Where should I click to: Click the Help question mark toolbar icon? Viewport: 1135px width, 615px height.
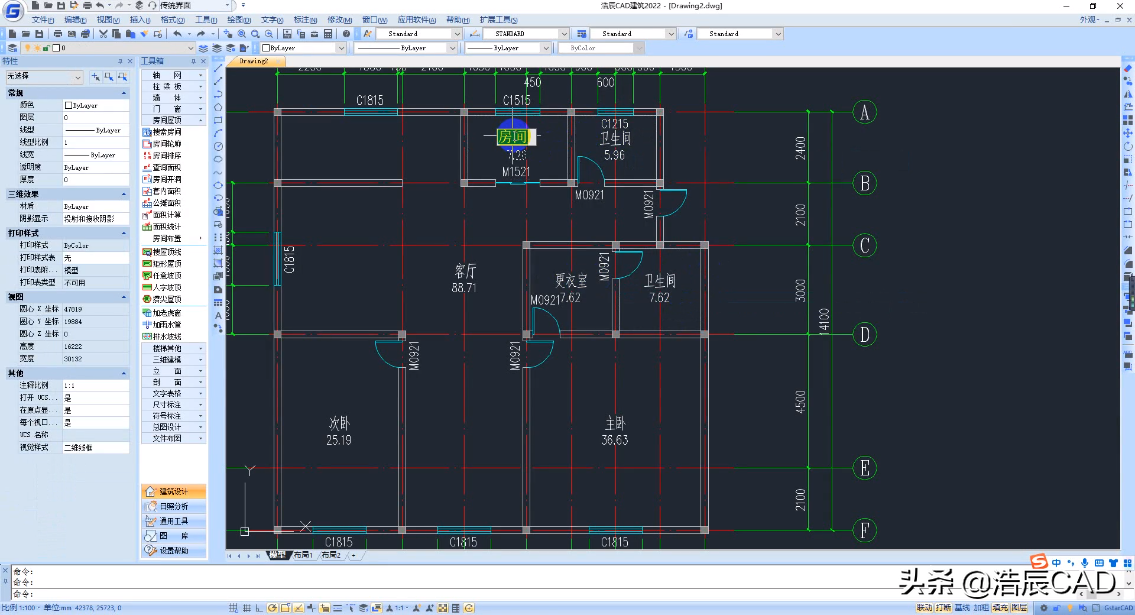(346, 34)
